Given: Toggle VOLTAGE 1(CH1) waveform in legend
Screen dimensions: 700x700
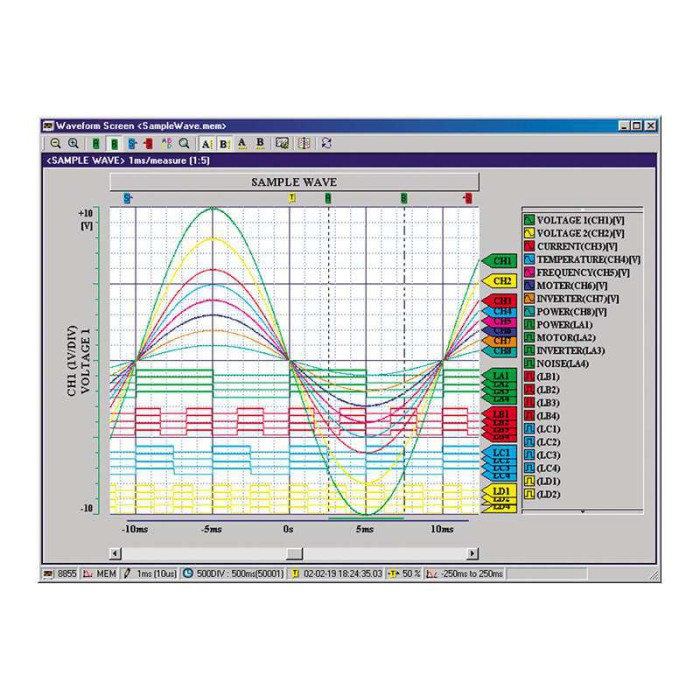Looking at the screenshot, I should (x=529, y=220).
